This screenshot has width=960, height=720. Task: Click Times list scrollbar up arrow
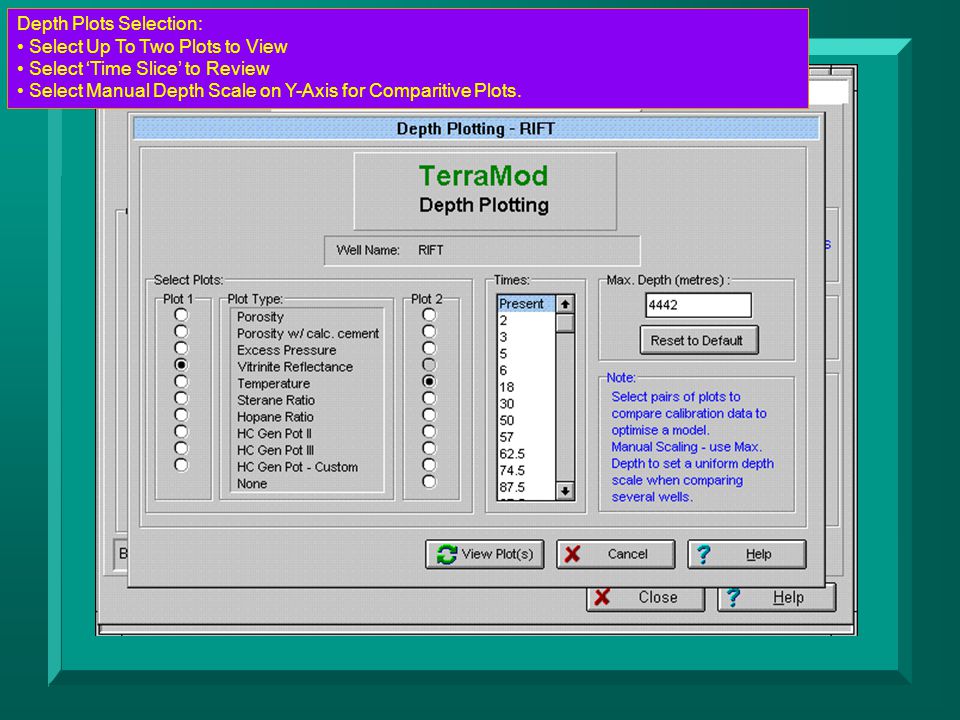(x=565, y=304)
